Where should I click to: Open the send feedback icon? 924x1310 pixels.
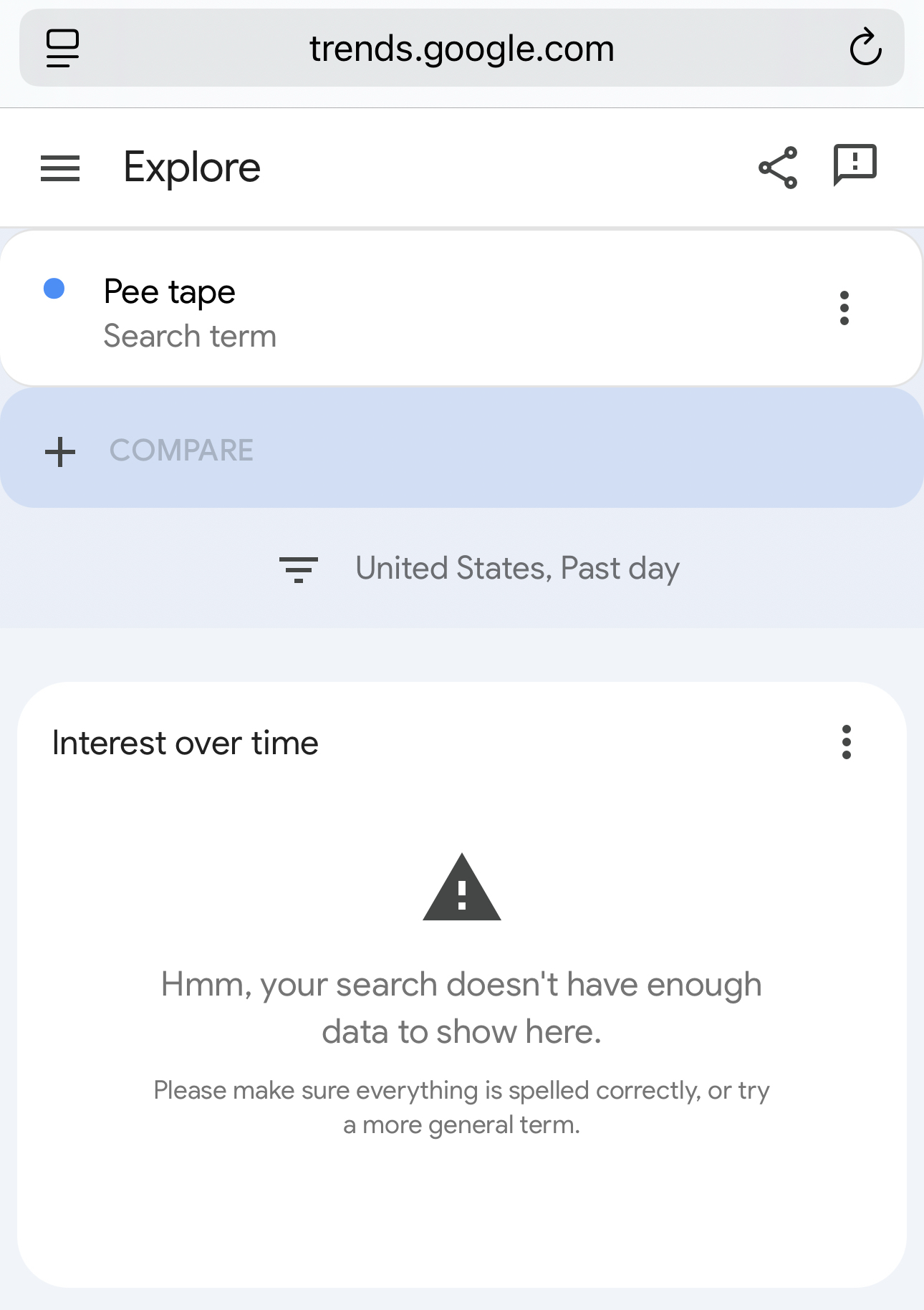[x=855, y=165]
